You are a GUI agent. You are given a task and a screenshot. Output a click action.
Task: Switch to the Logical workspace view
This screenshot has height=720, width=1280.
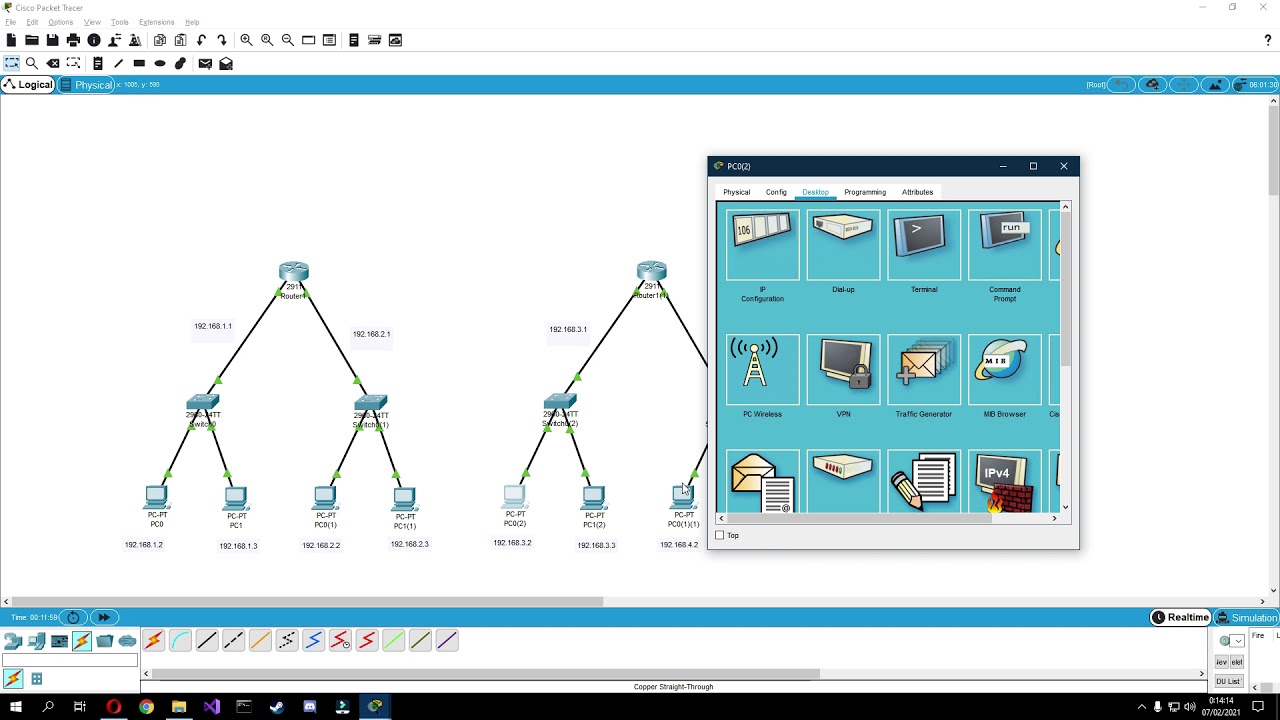(28, 85)
